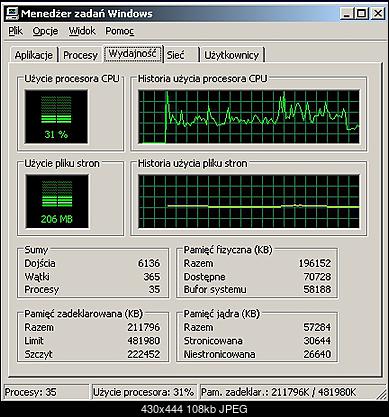This screenshot has width=389, height=417.
Task: Close the Menedżer zadań Windows window
Action: pos(378,14)
